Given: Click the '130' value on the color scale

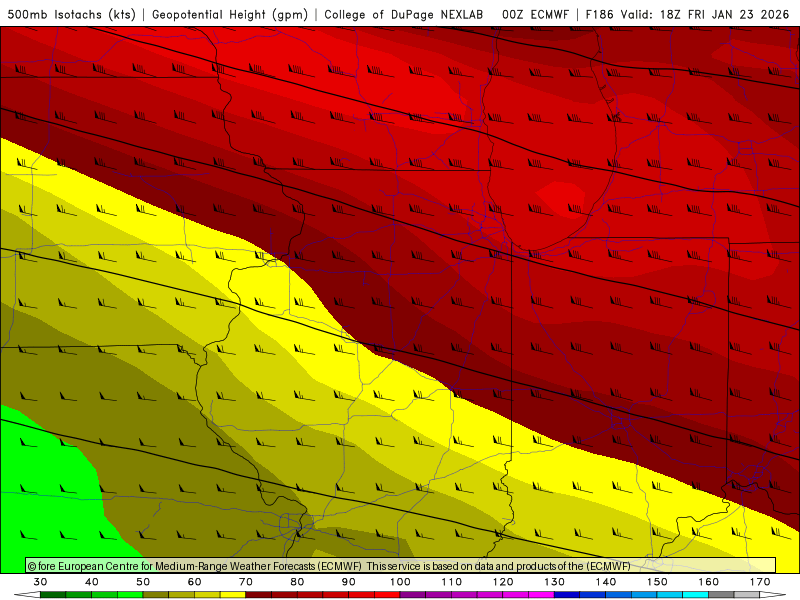Looking at the screenshot, I should point(555,582).
